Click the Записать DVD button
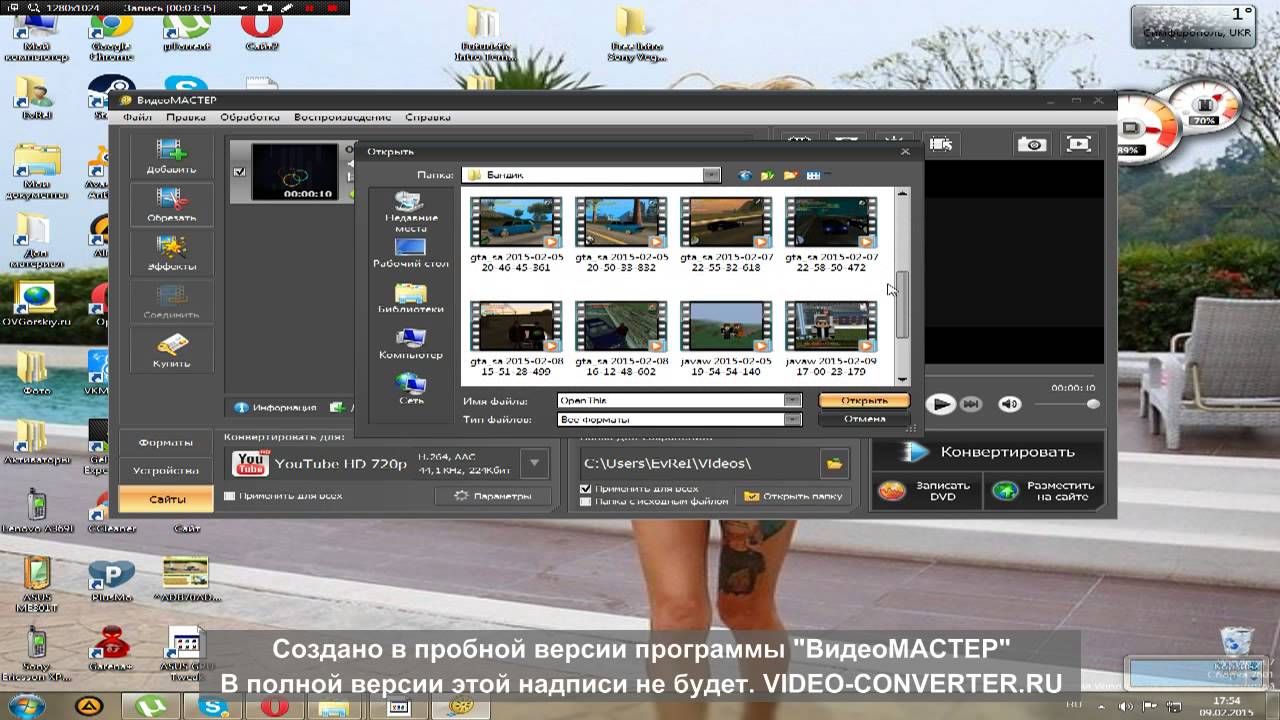Image resolution: width=1280 pixels, height=720 pixels. 927,491
